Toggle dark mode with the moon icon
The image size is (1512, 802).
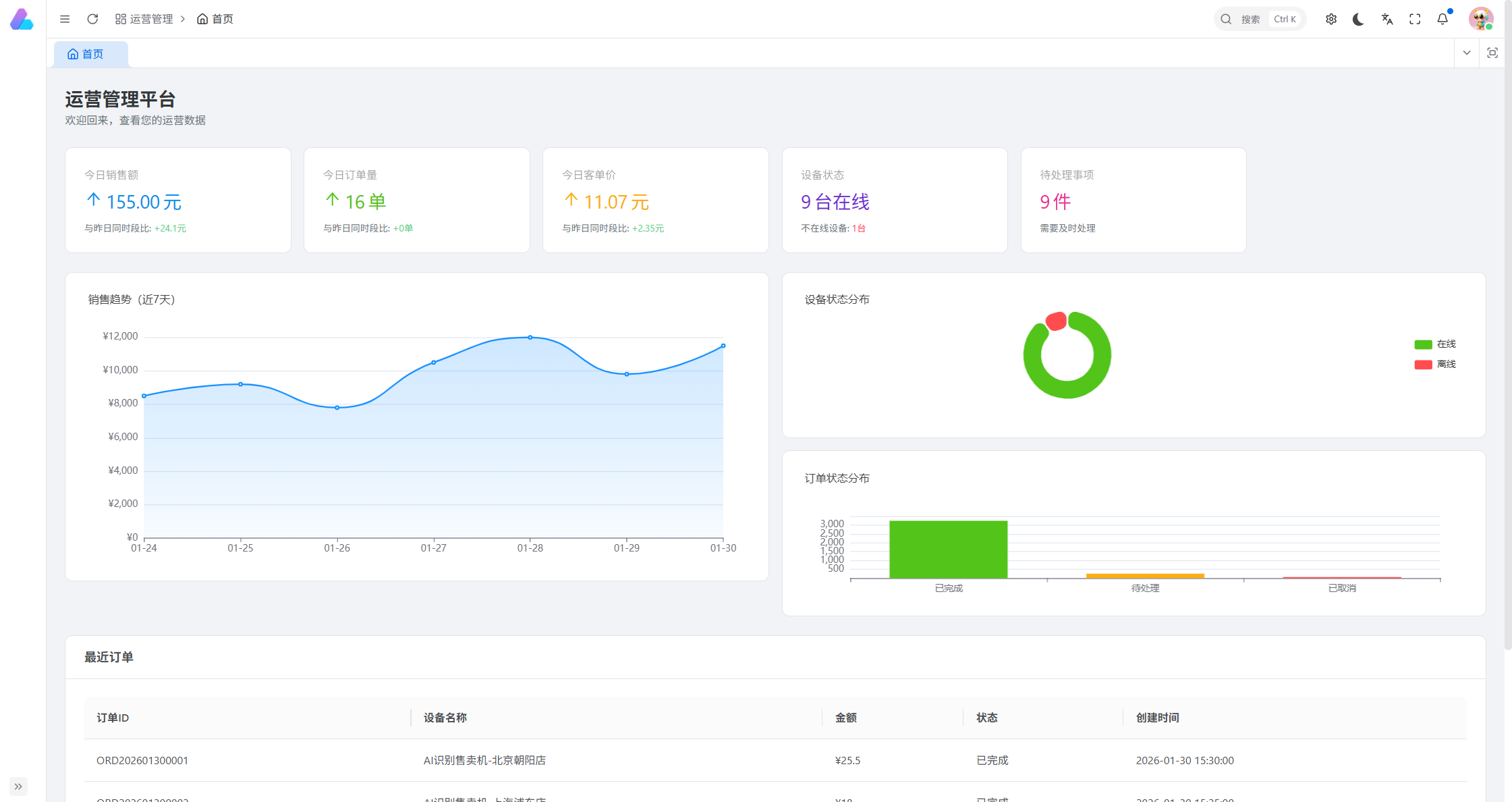1358,19
